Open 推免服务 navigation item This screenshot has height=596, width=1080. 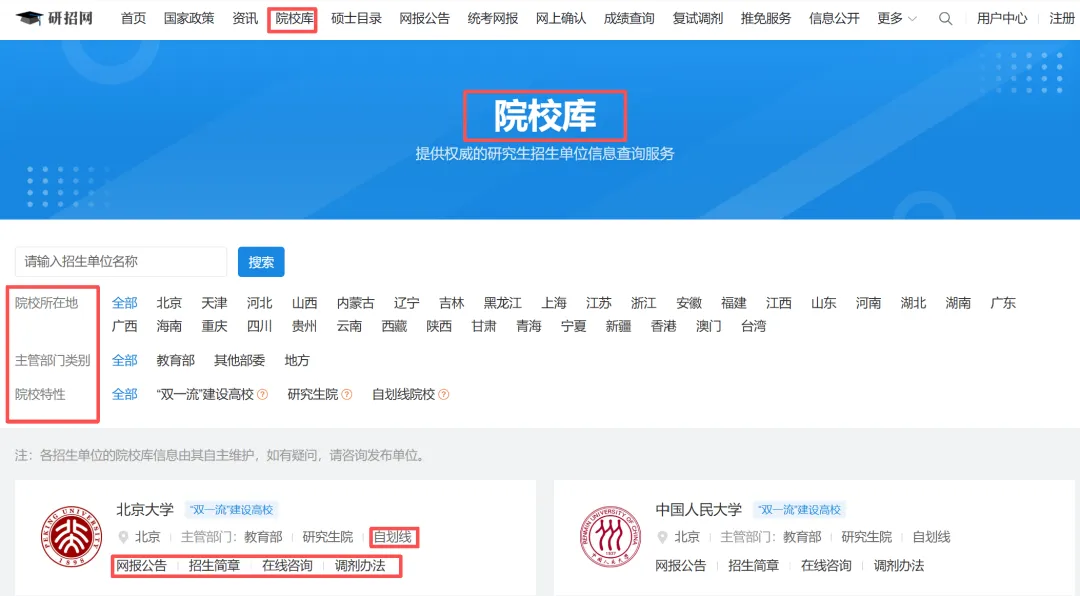coord(766,19)
